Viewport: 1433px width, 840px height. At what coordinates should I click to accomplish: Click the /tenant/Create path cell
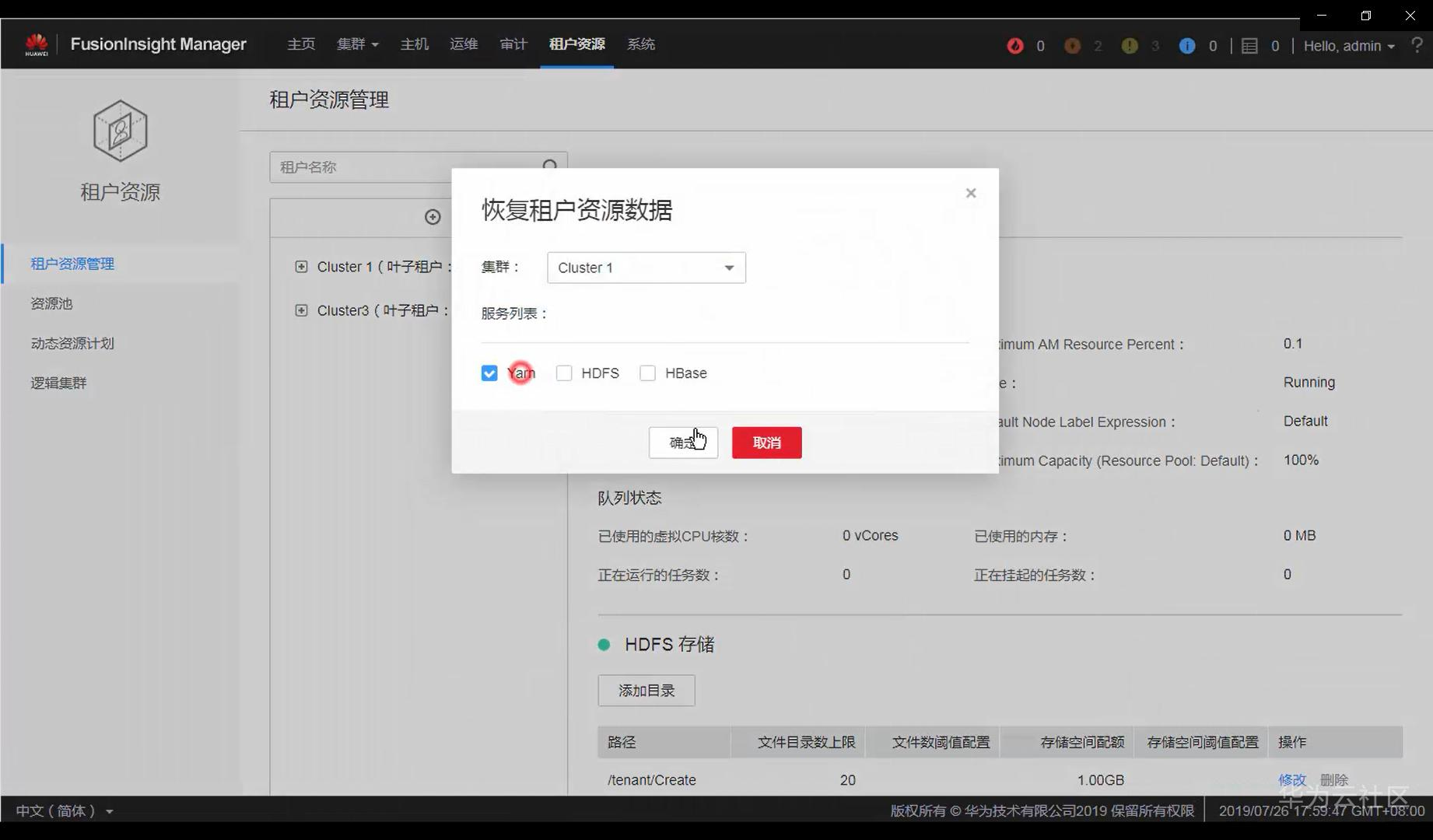(652, 780)
